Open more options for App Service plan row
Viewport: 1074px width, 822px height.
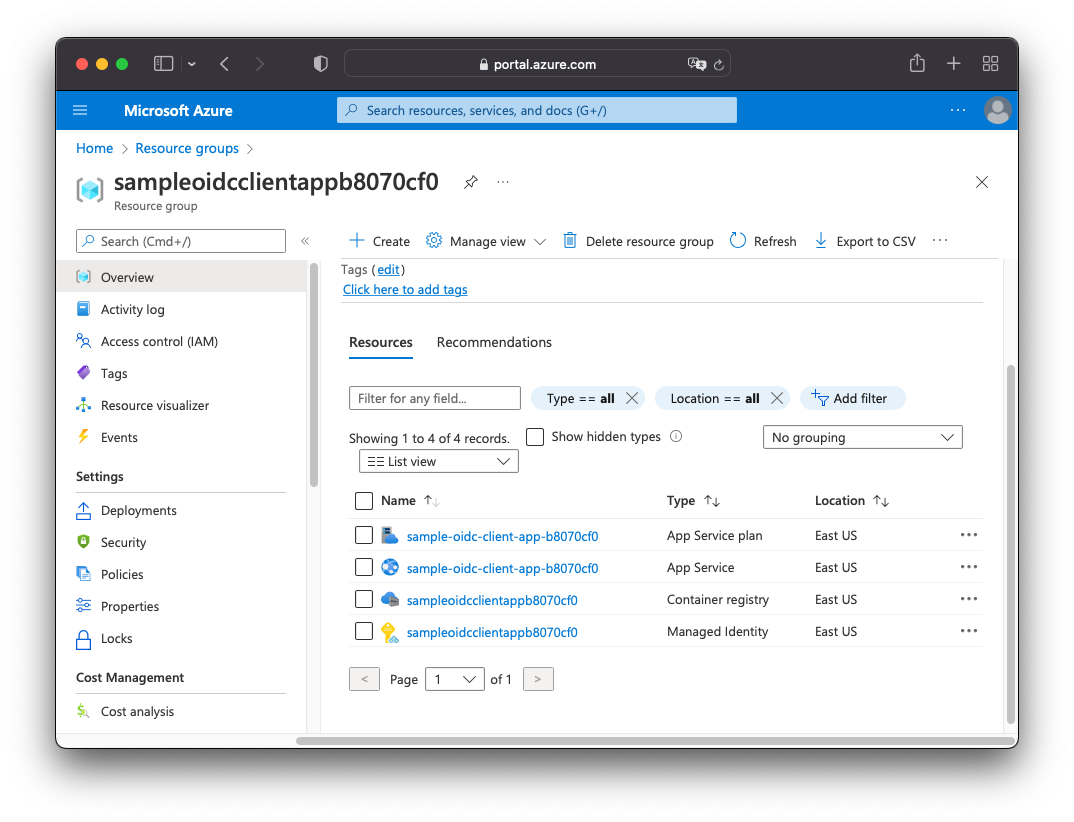pyautogui.click(x=969, y=535)
